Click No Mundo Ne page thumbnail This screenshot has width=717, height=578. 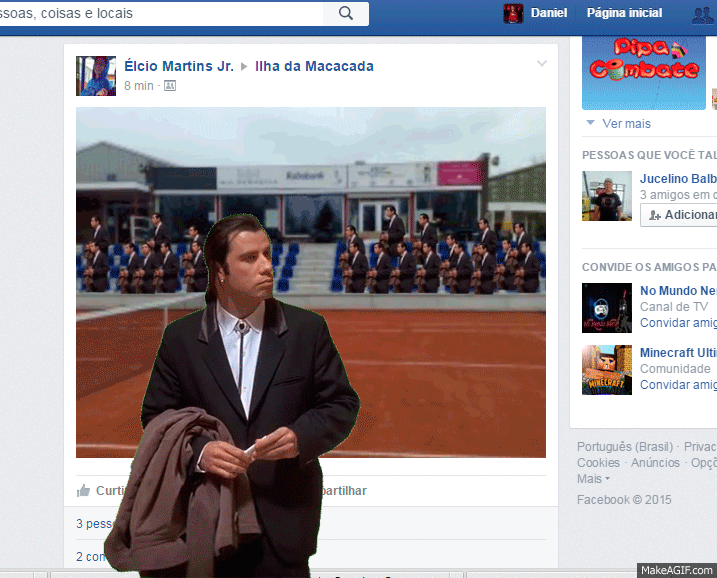tap(607, 308)
